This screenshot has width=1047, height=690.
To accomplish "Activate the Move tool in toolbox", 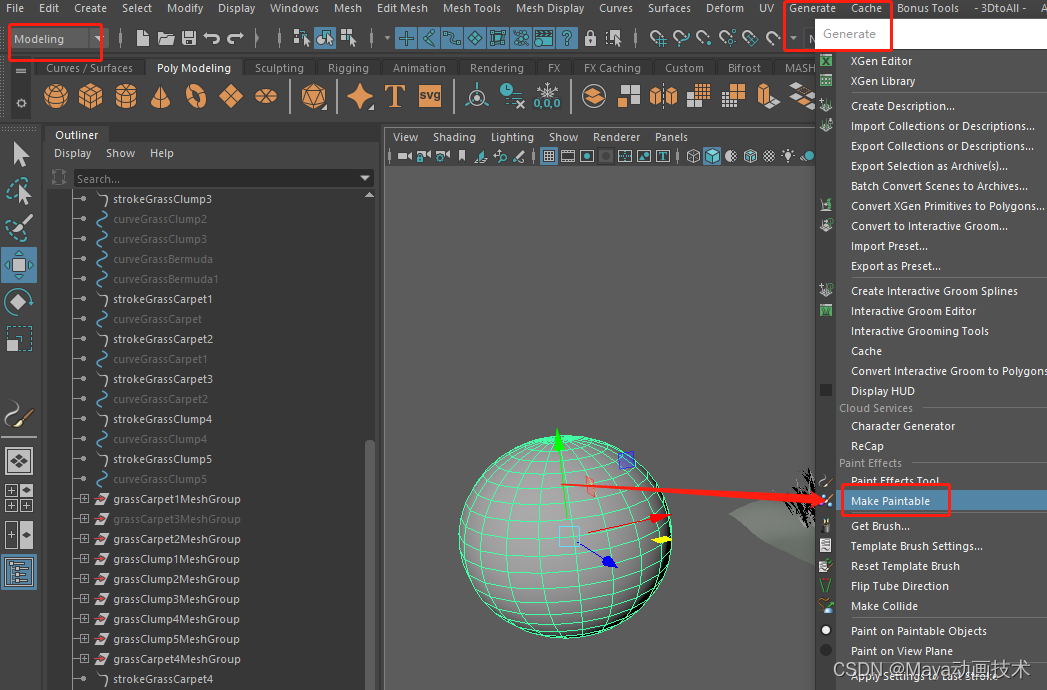I will point(19,265).
